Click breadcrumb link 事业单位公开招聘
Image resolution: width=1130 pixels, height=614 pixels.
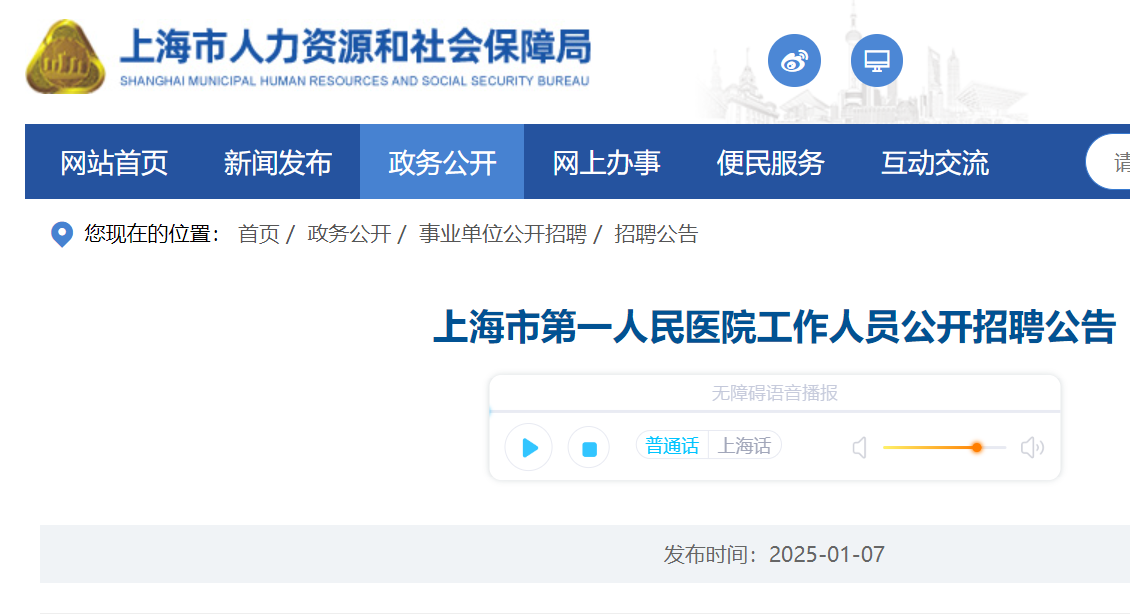tap(503, 234)
